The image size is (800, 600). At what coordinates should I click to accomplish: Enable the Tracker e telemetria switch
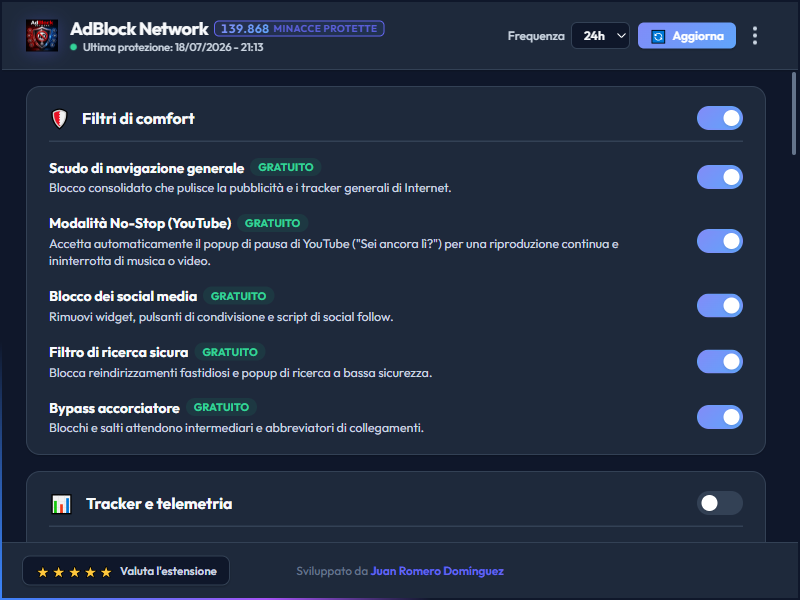pyautogui.click(x=719, y=504)
